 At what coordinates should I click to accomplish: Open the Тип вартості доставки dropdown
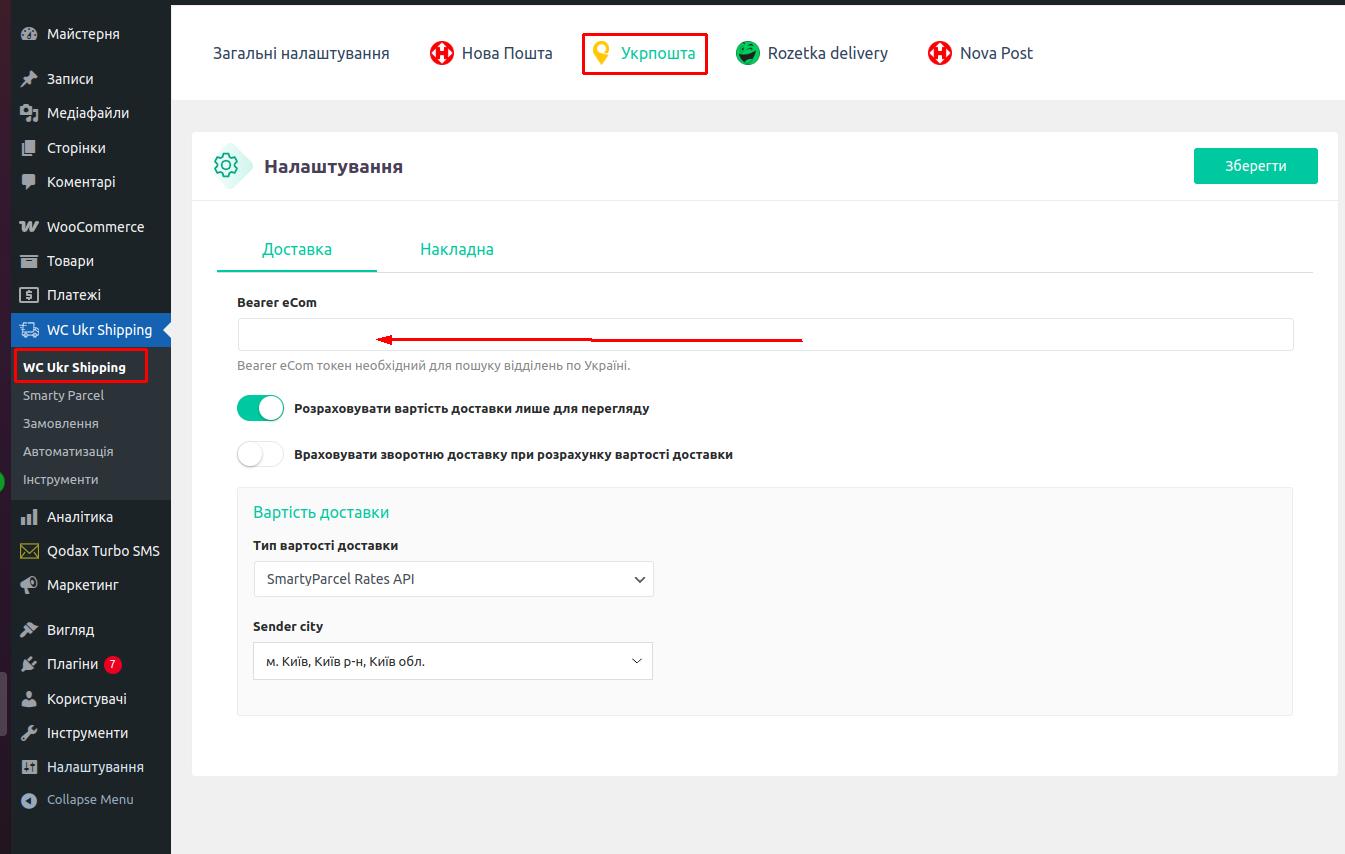pyautogui.click(x=453, y=579)
